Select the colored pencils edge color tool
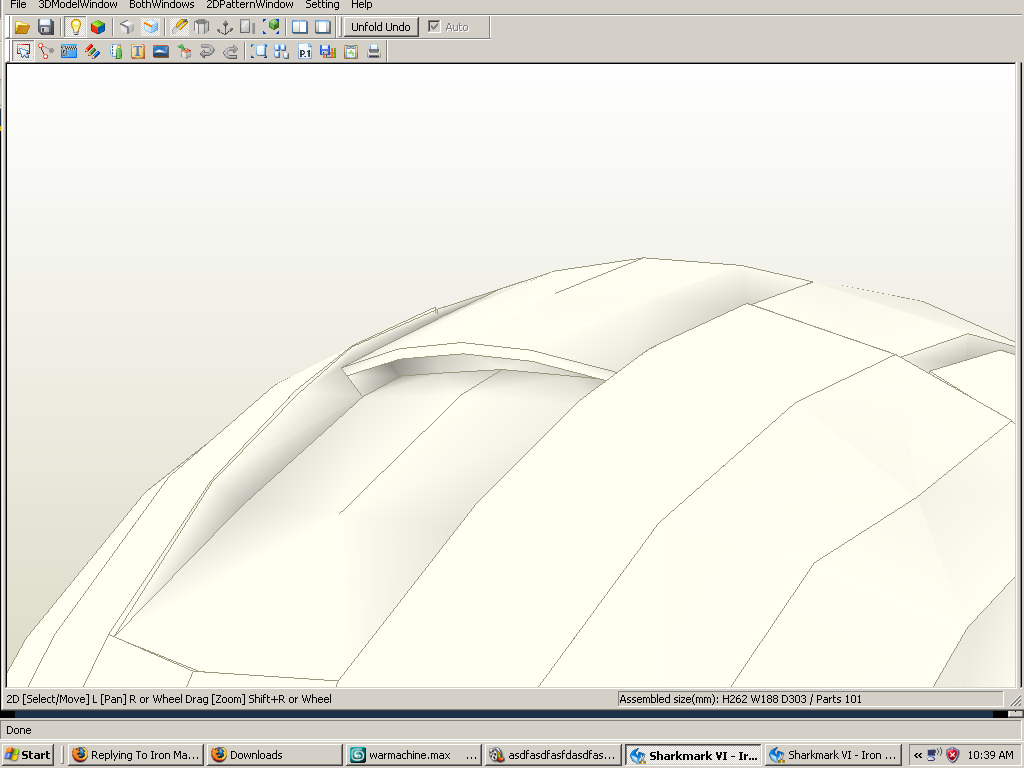Viewport: 1024px width, 768px height. pos(92,52)
